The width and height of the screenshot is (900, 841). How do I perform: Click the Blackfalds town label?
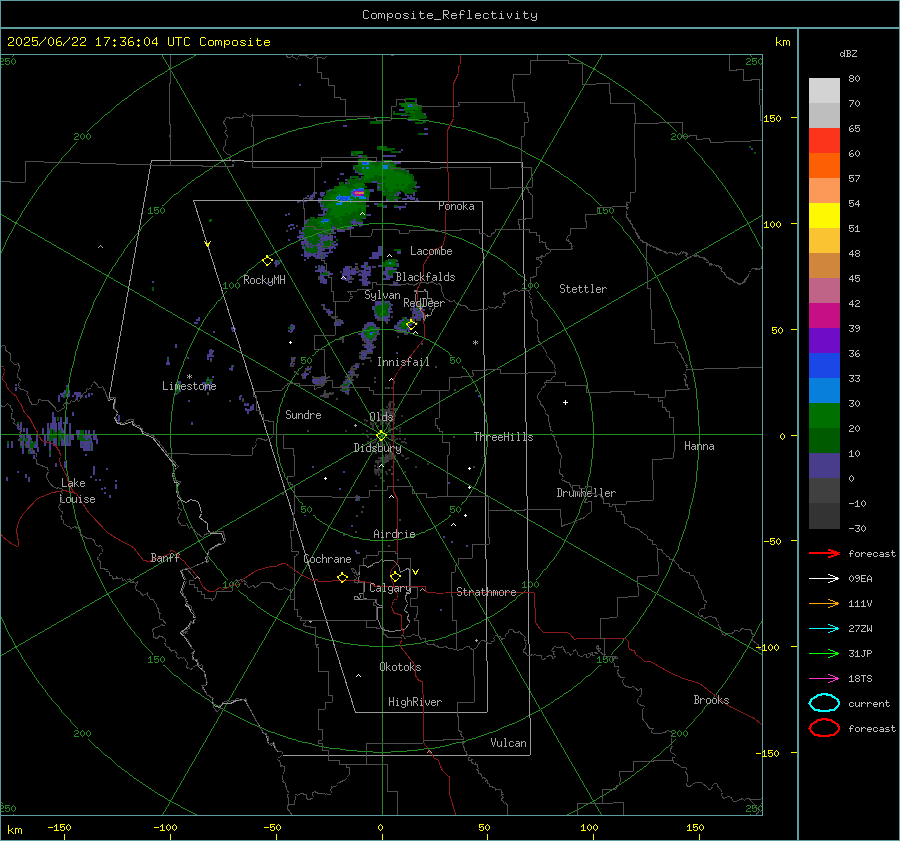click(x=425, y=277)
